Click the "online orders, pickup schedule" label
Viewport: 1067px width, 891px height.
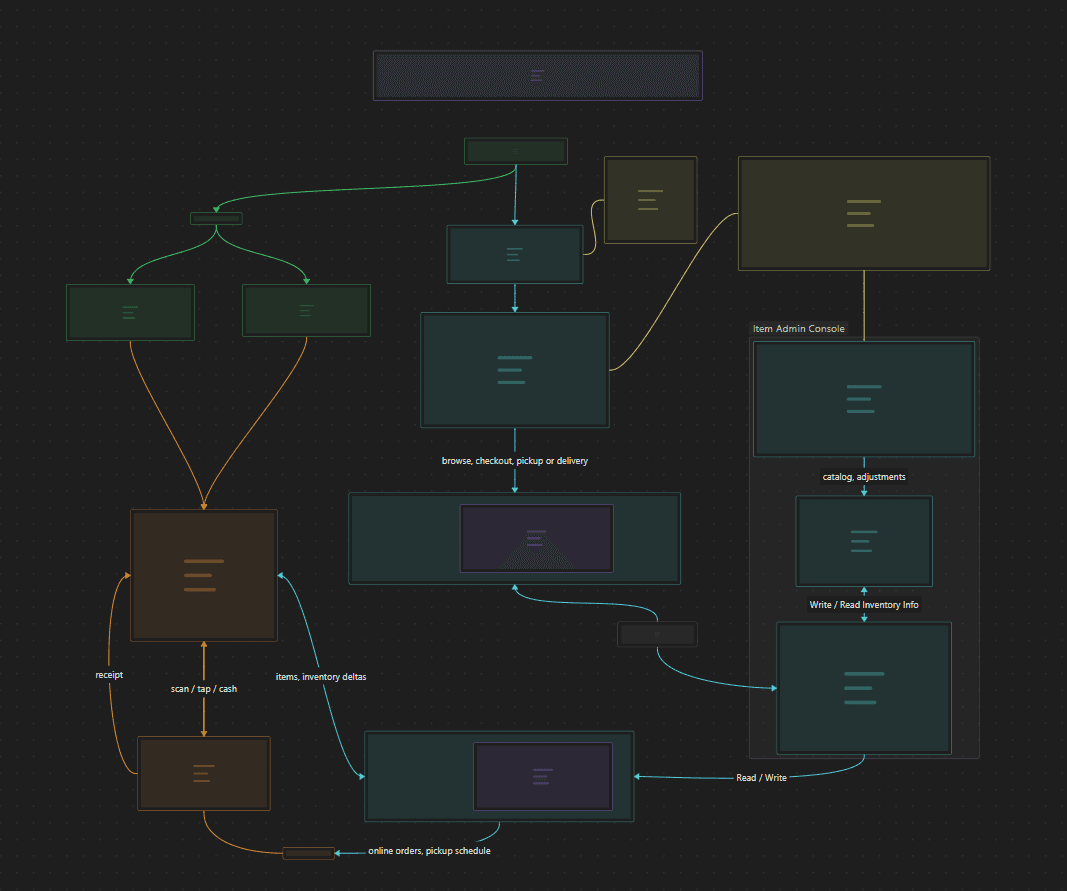coord(429,851)
